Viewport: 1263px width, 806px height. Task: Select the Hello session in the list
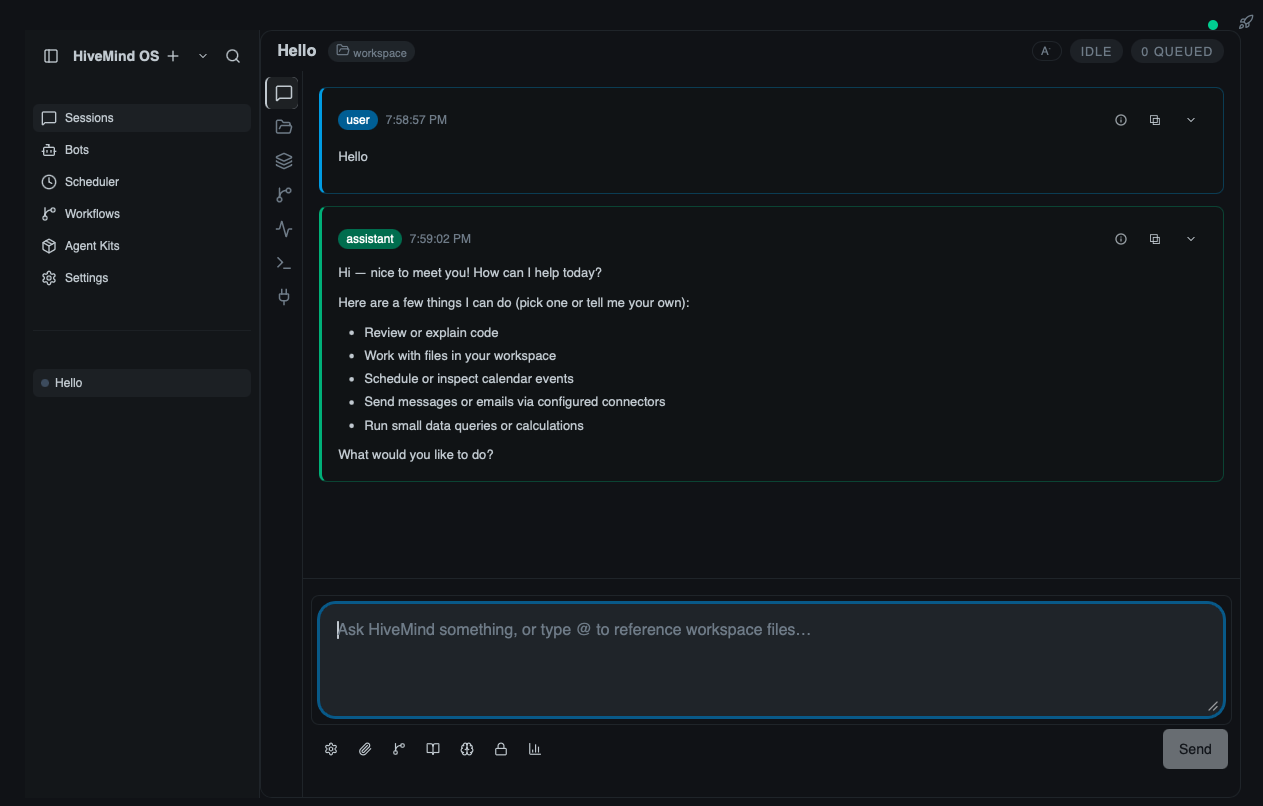(x=142, y=383)
